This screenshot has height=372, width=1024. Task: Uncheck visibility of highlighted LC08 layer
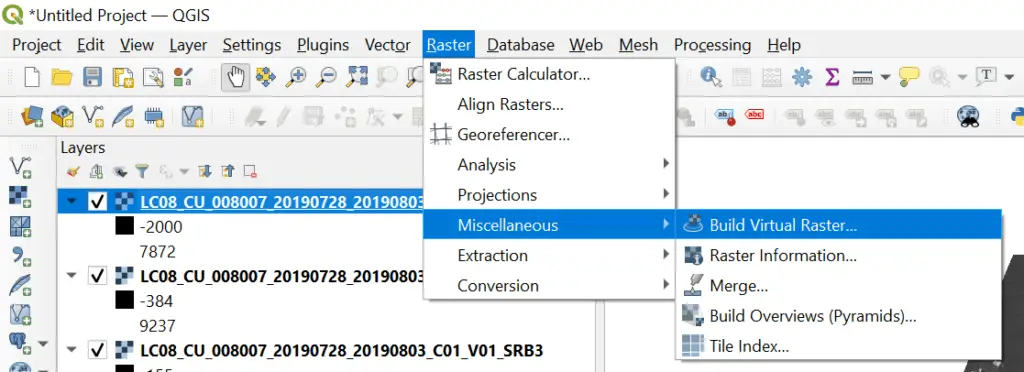click(x=98, y=202)
